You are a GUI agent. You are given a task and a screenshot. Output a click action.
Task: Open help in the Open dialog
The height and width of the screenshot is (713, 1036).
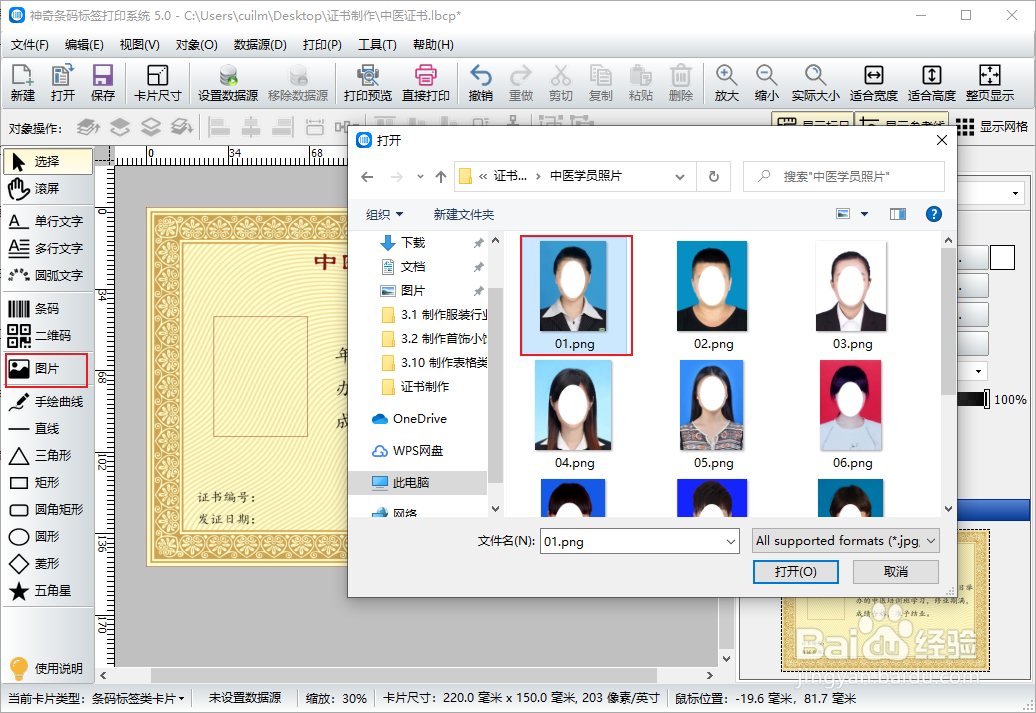point(934,214)
